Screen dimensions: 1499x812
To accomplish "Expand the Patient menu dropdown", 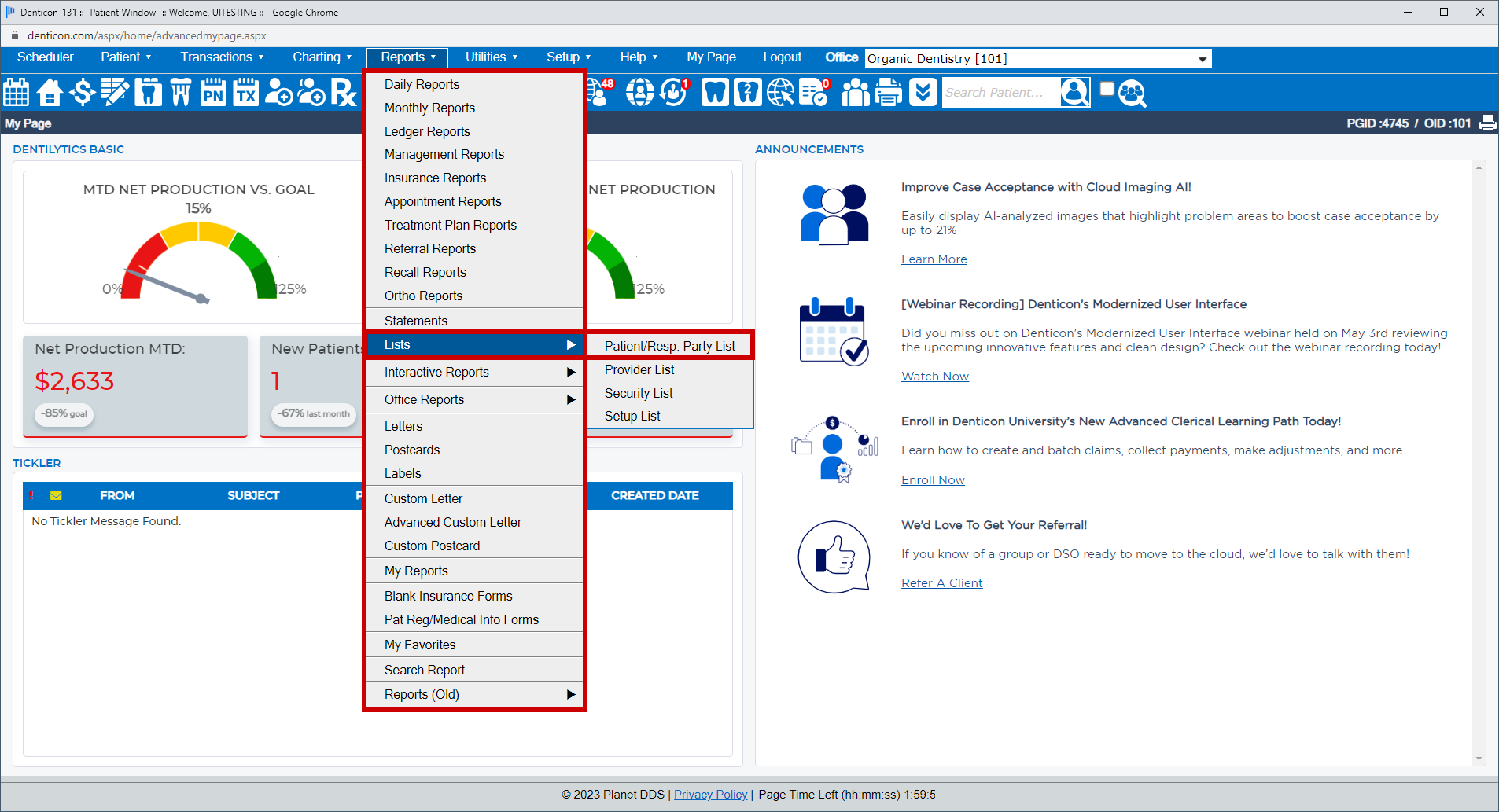I will point(126,57).
